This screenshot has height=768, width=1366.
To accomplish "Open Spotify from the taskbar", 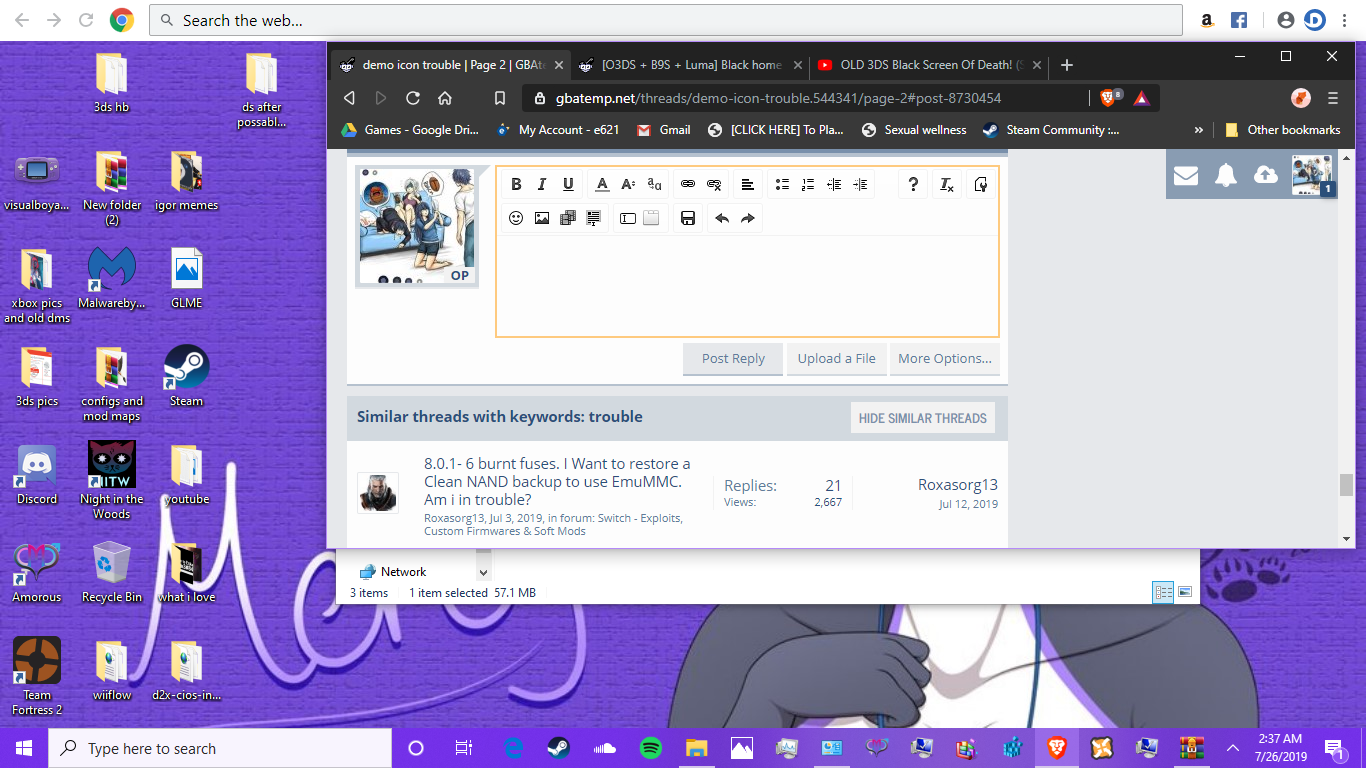I will click(x=651, y=748).
